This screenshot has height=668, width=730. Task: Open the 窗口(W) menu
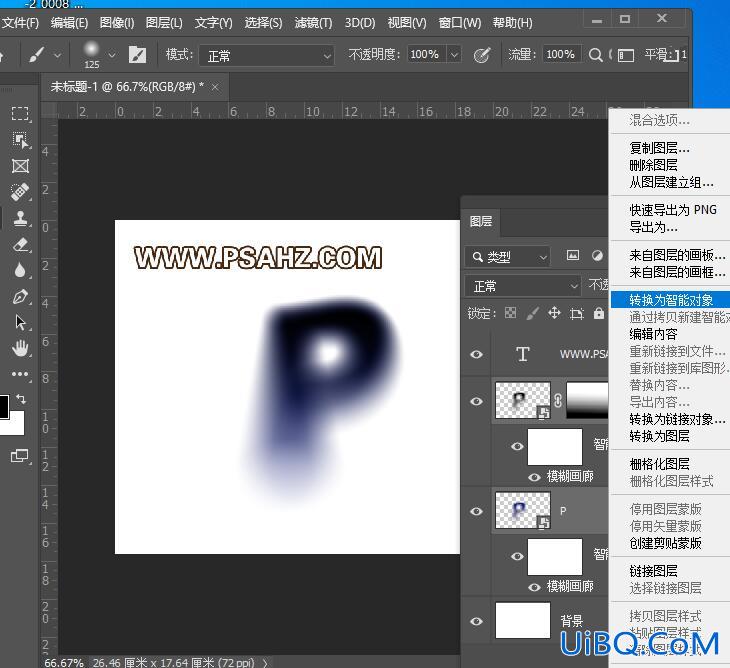460,22
